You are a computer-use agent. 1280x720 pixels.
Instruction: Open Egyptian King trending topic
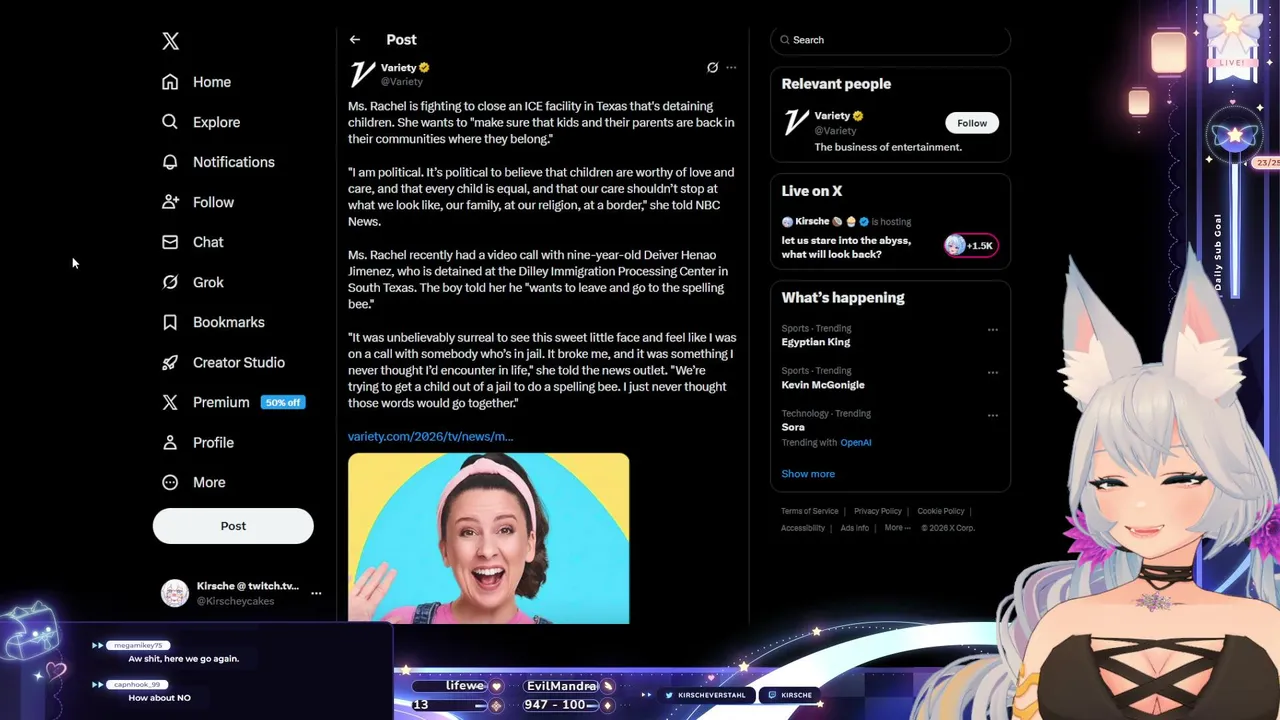(816, 342)
